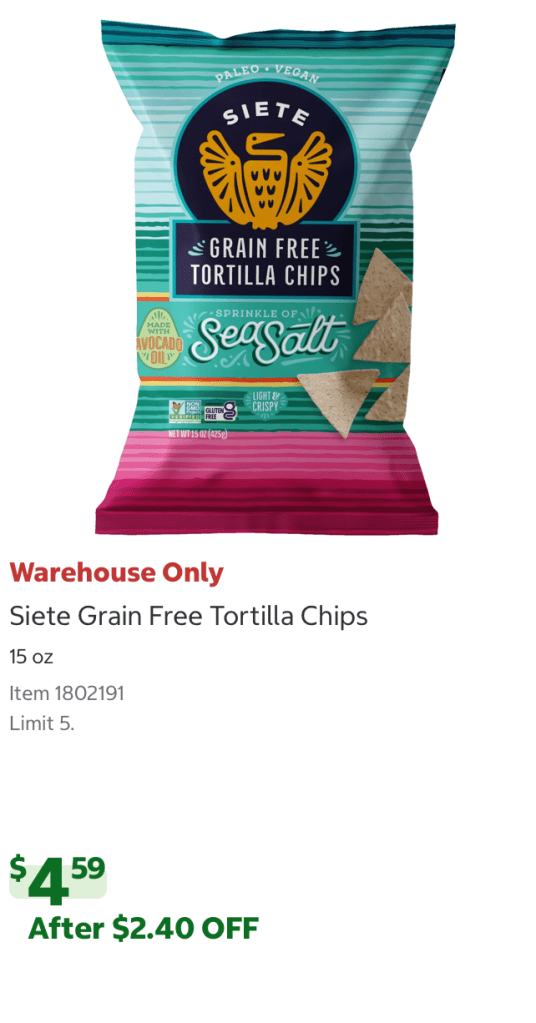536x1023 pixels.
Task: Click the $4.59 price tag
Action: click(x=57, y=879)
